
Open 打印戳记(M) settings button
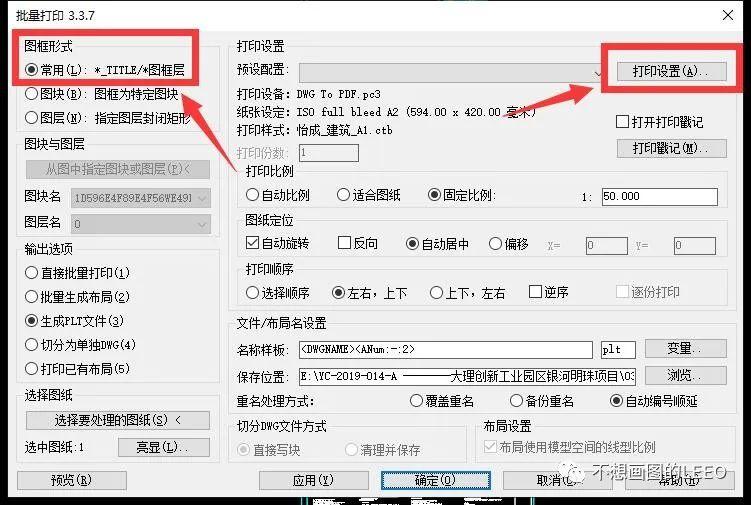[671, 149]
